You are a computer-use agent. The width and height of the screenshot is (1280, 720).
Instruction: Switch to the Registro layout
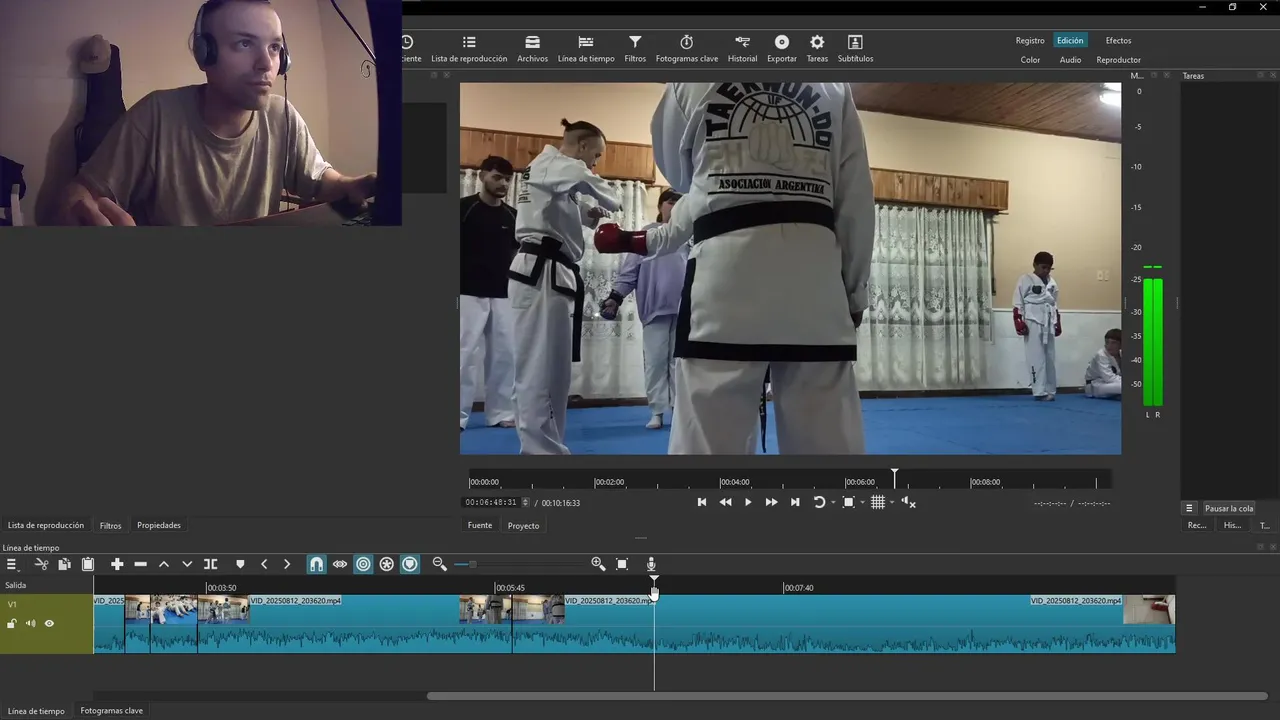click(x=1030, y=41)
